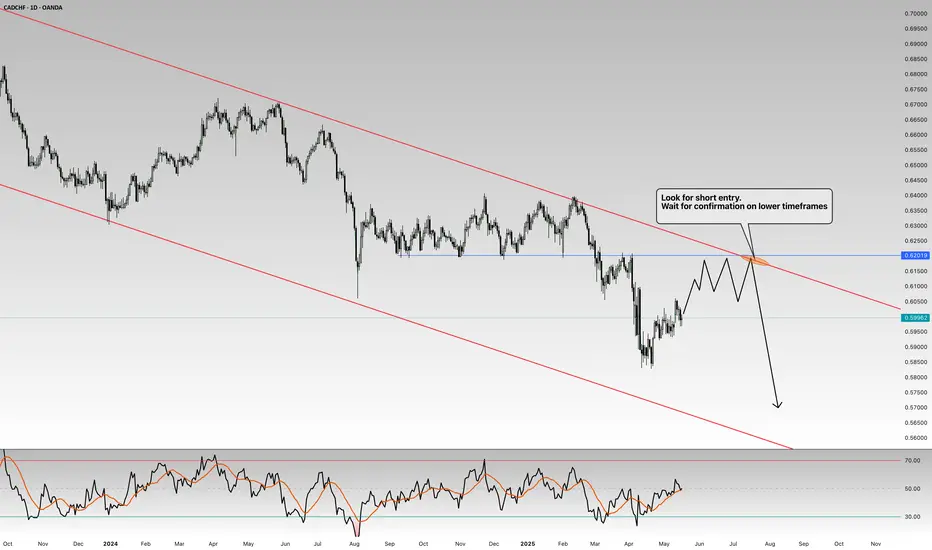932x550 pixels.
Task: Click the CADCHF 1D OANDA symbol title
Action: (x=33, y=8)
